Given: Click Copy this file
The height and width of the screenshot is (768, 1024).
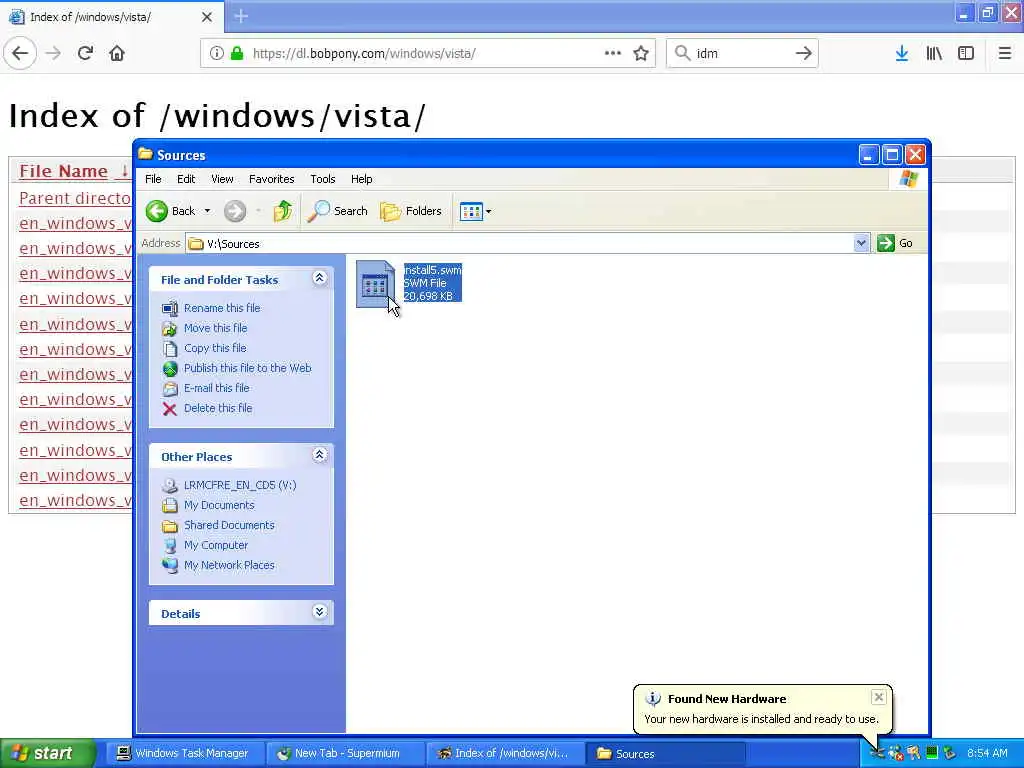Looking at the screenshot, I should coord(215,348).
